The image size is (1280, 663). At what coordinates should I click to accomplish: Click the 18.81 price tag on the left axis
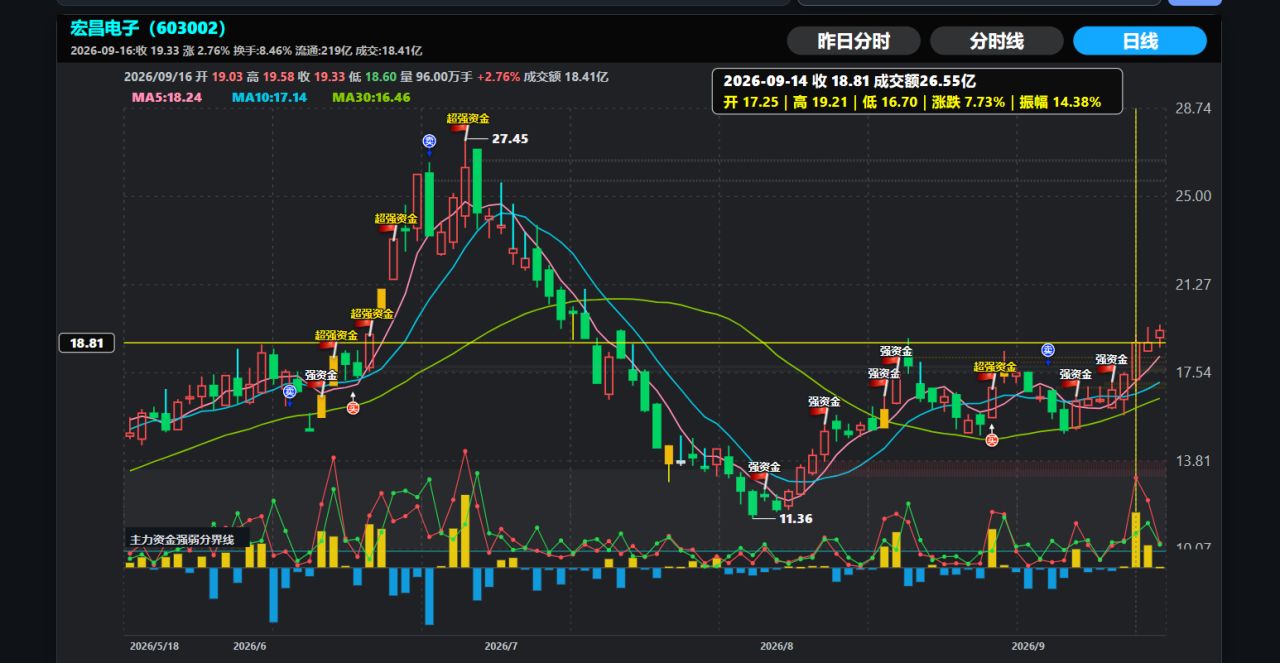87,343
